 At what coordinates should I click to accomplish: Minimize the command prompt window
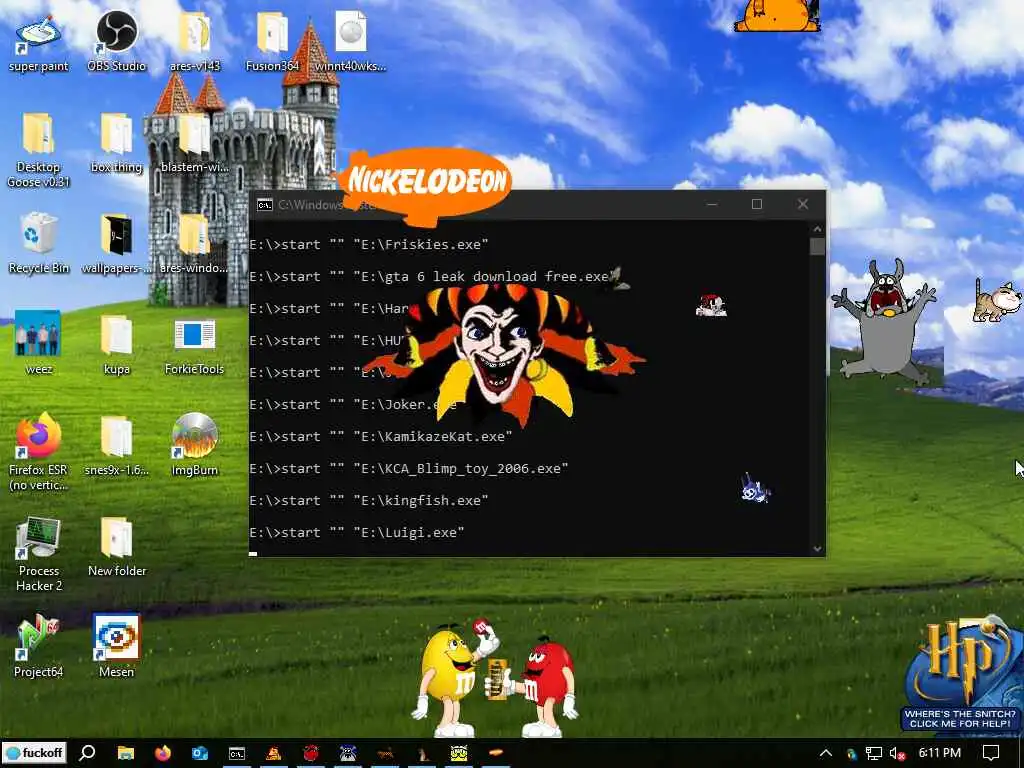(712, 204)
